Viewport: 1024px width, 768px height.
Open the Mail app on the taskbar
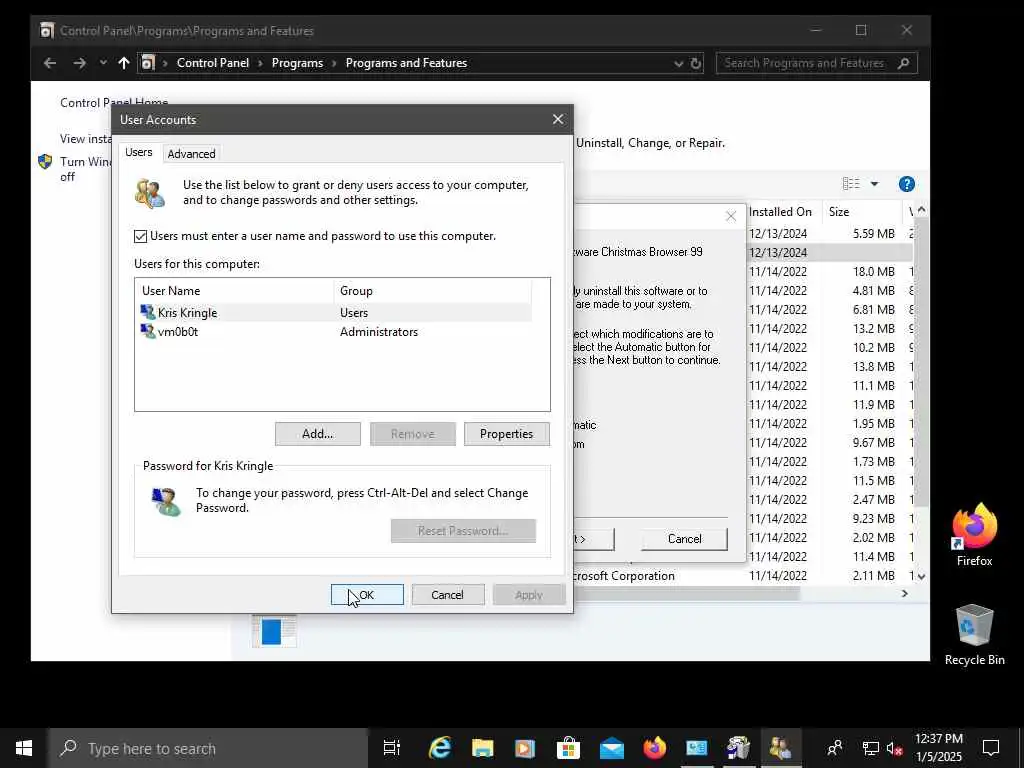[x=611, y=748]
